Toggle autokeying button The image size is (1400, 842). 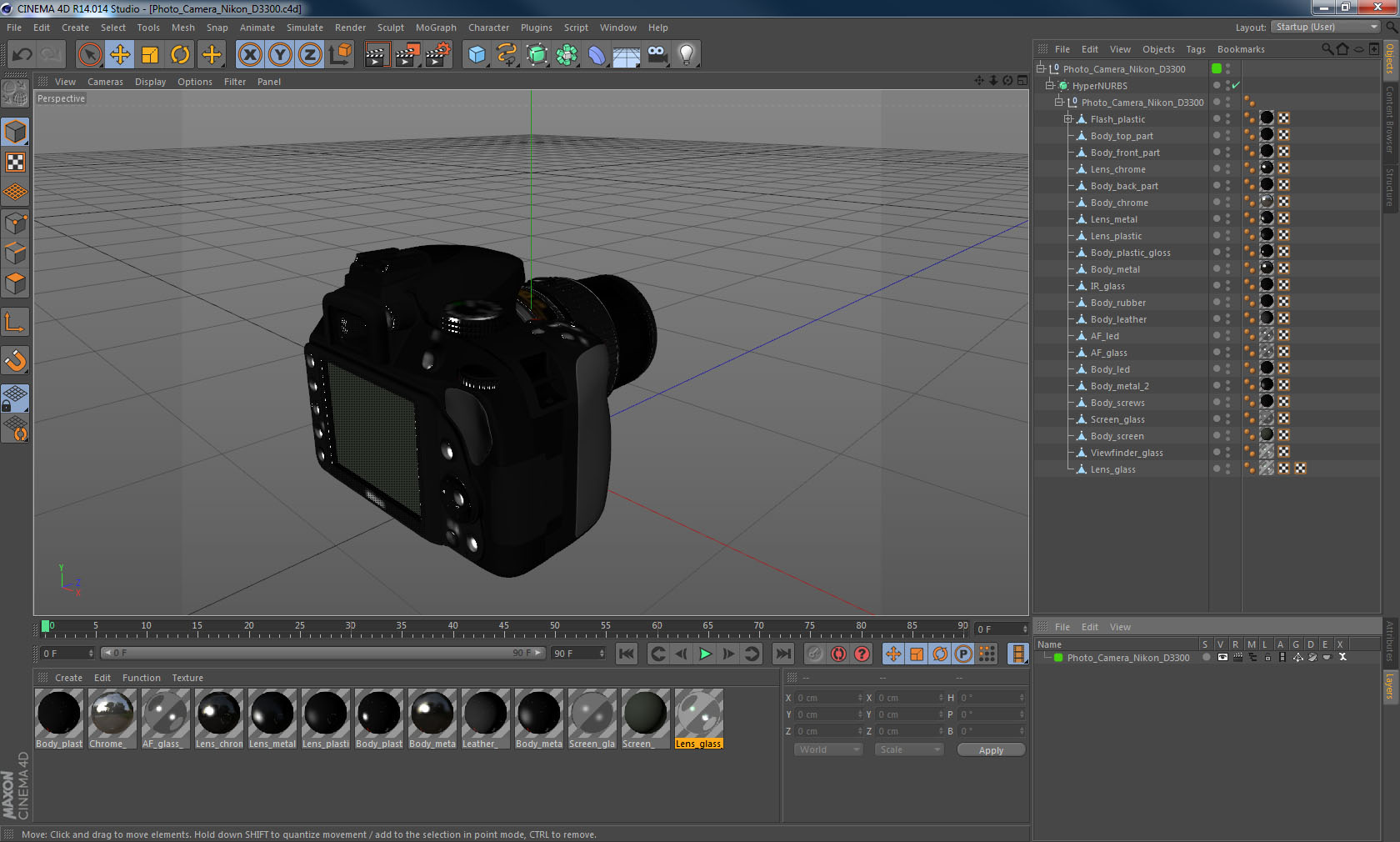838,654
